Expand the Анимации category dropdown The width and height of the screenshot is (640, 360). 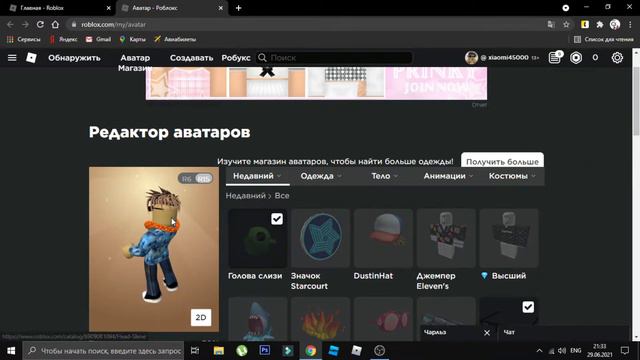click(x=448, y=176)
